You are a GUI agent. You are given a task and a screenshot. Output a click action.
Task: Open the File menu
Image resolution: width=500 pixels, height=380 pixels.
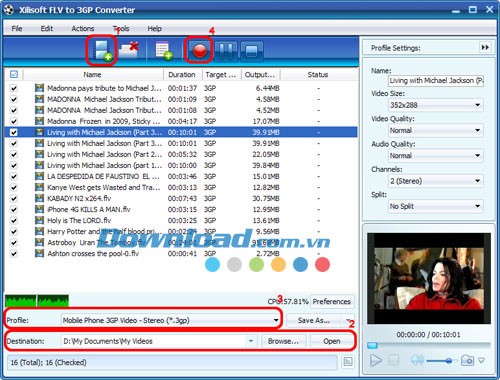pos(17,29)
